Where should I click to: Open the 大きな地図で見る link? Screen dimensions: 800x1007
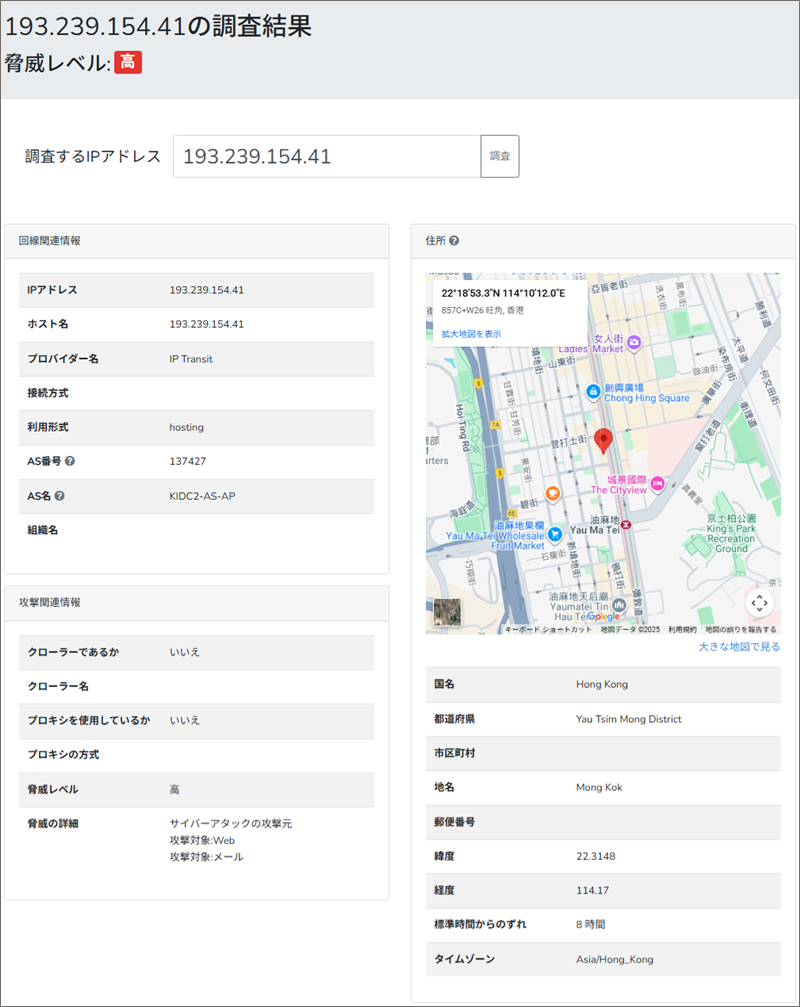[x=739, y=647]
